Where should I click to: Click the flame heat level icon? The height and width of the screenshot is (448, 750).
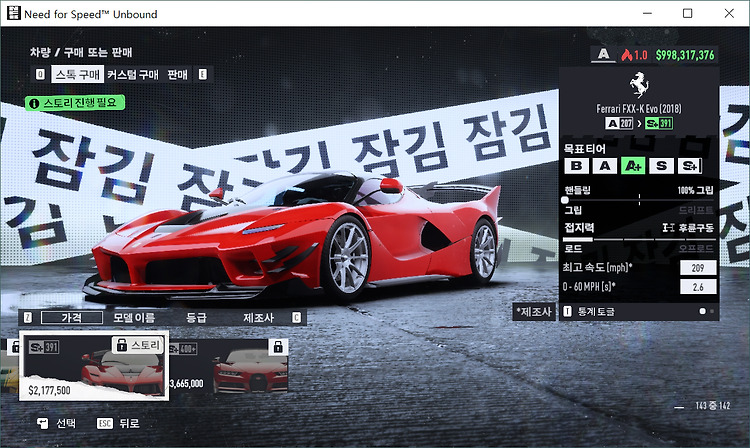(x=627, y=55)
